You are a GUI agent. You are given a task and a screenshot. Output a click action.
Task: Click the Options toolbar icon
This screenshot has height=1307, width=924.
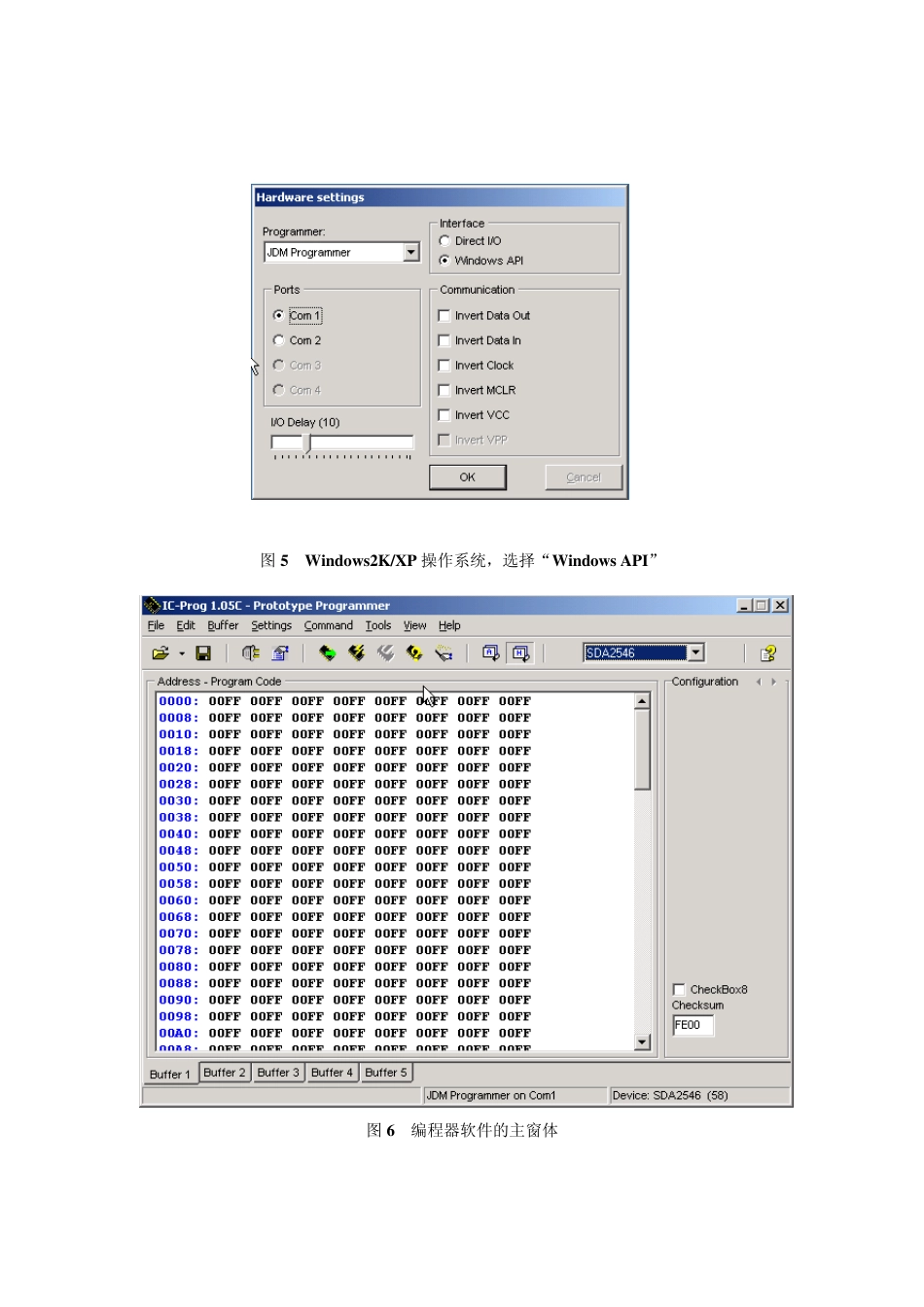coord(281,653)
